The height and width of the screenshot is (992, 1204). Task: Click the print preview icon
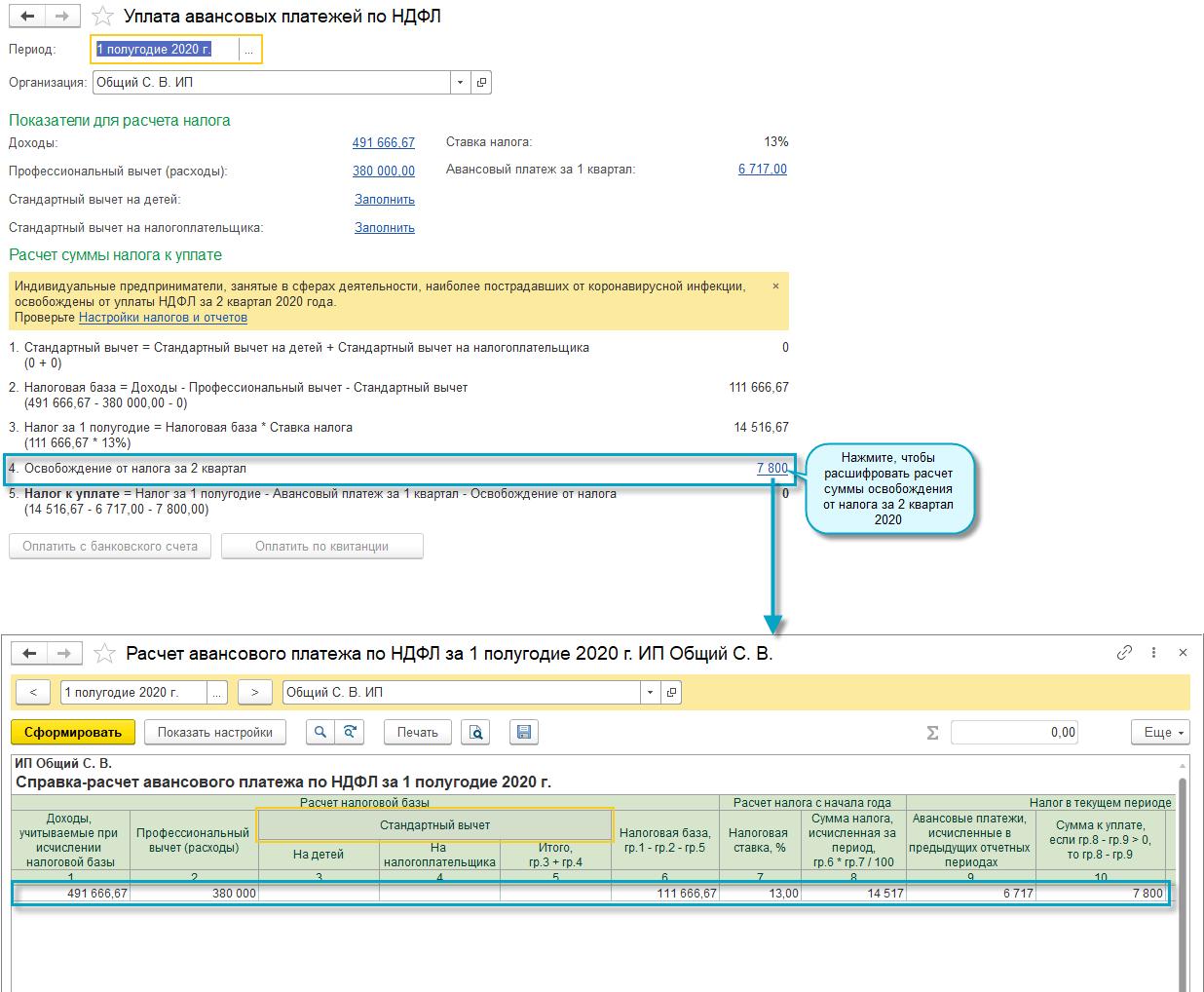tap(475, 732)
